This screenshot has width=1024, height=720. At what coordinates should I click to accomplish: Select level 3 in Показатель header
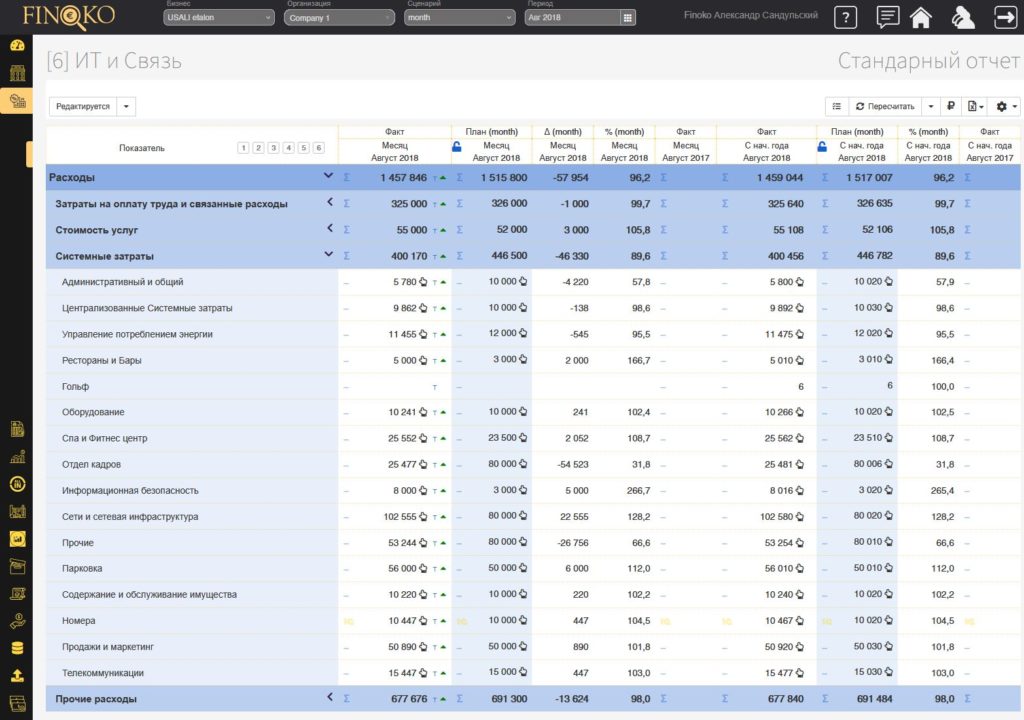tap(273, 148)
